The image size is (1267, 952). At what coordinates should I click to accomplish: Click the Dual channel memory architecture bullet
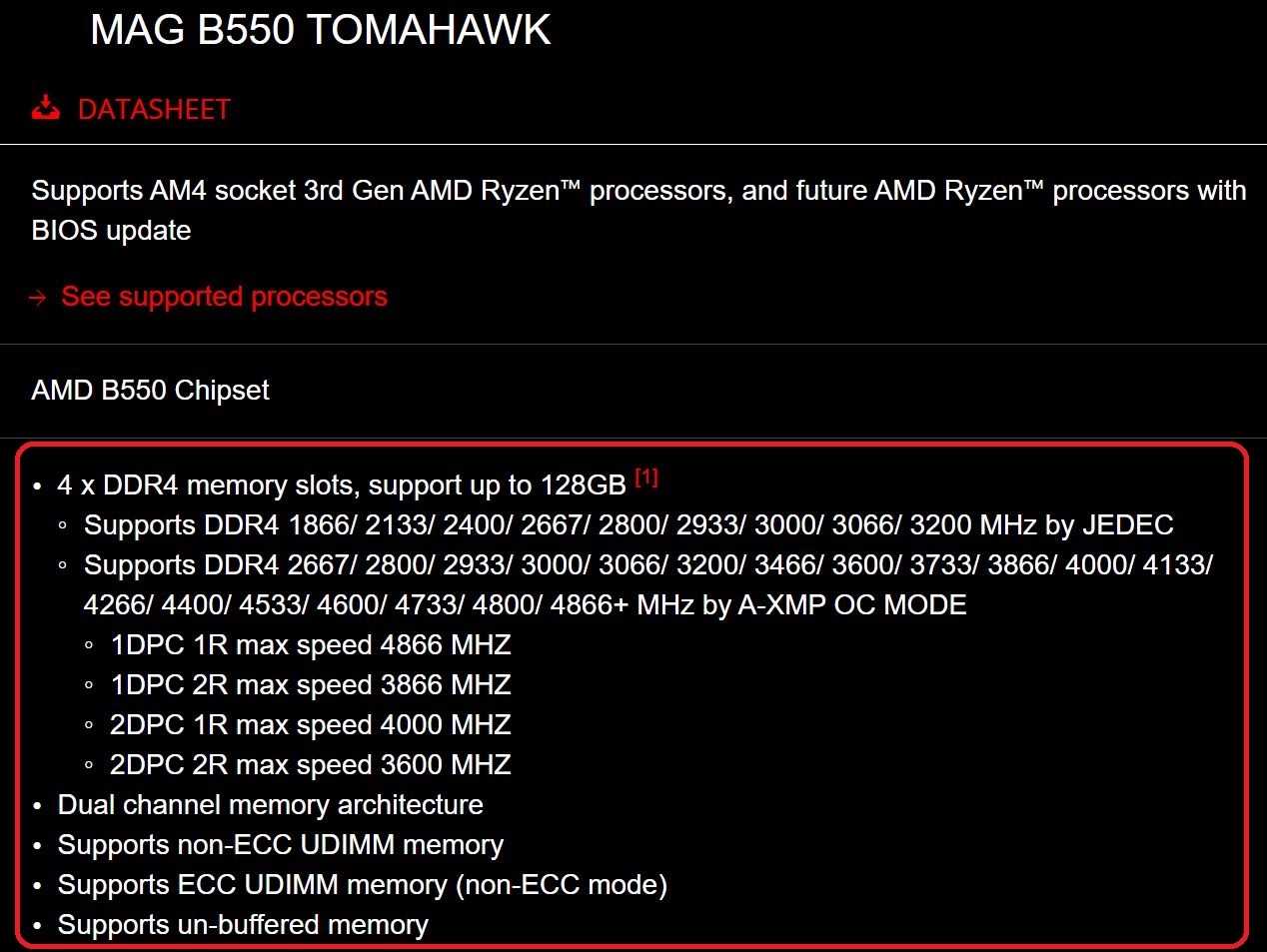[x=270, y=805]
